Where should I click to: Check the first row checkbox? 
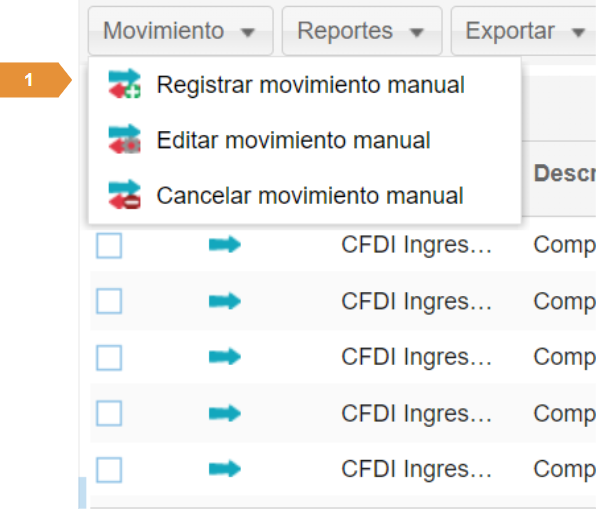tap(109, 245)
